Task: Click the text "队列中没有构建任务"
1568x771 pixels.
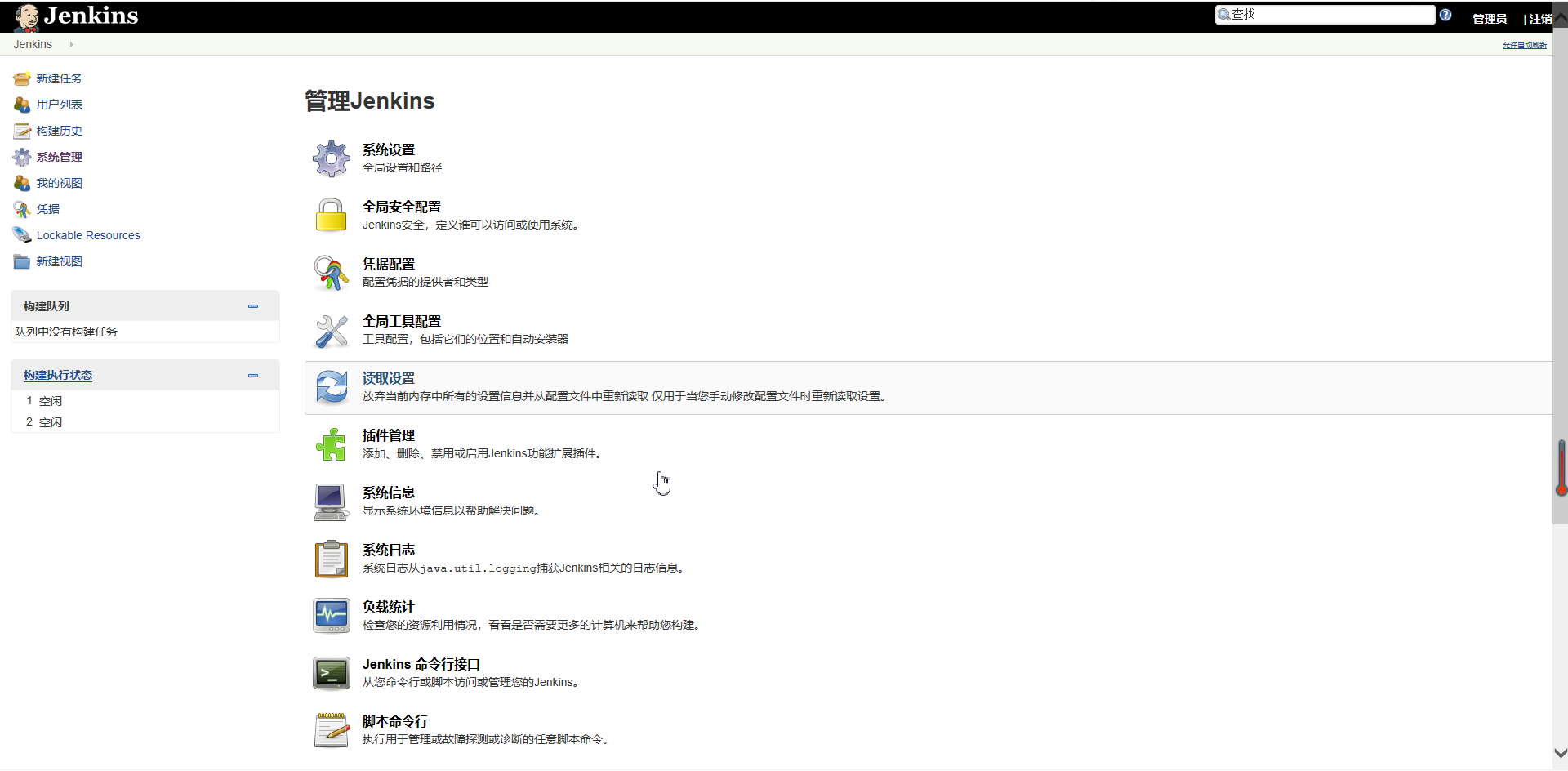Action: [x=66, y=332]
